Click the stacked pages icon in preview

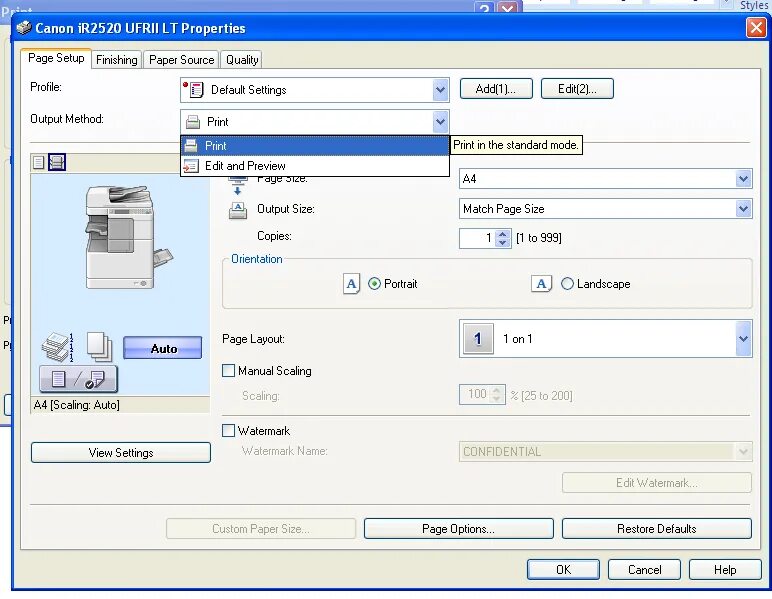(99, 346)
